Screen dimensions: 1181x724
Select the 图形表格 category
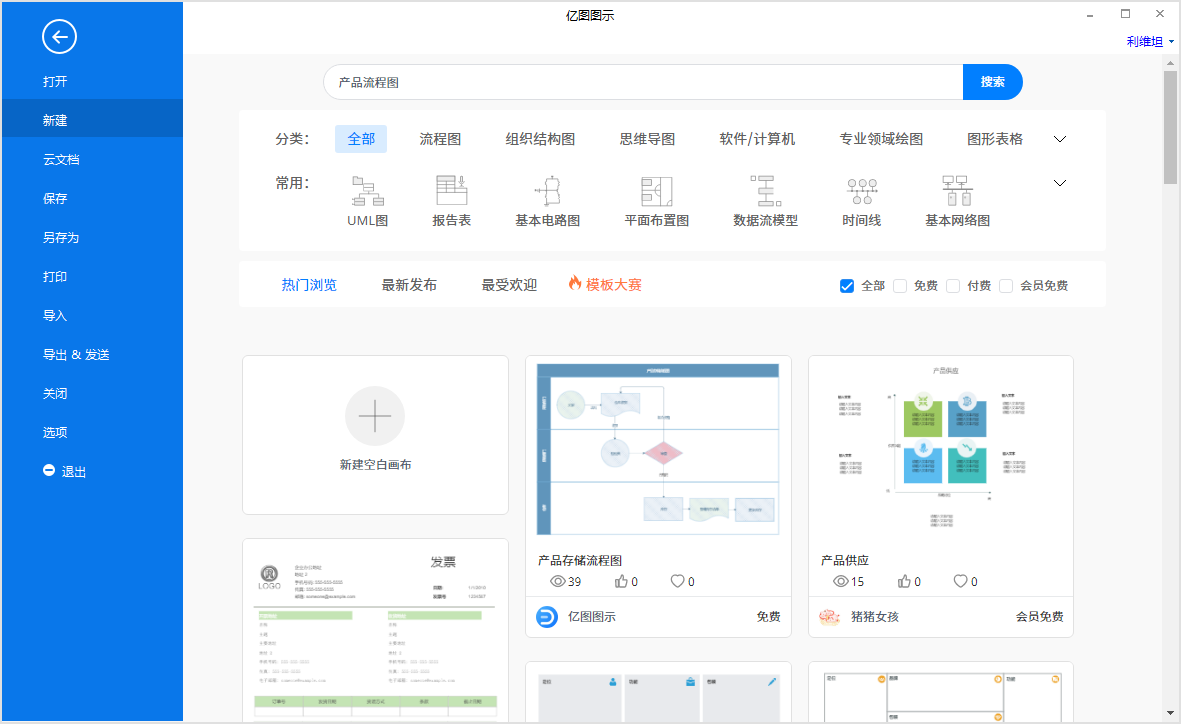click(x=995, y=139)
